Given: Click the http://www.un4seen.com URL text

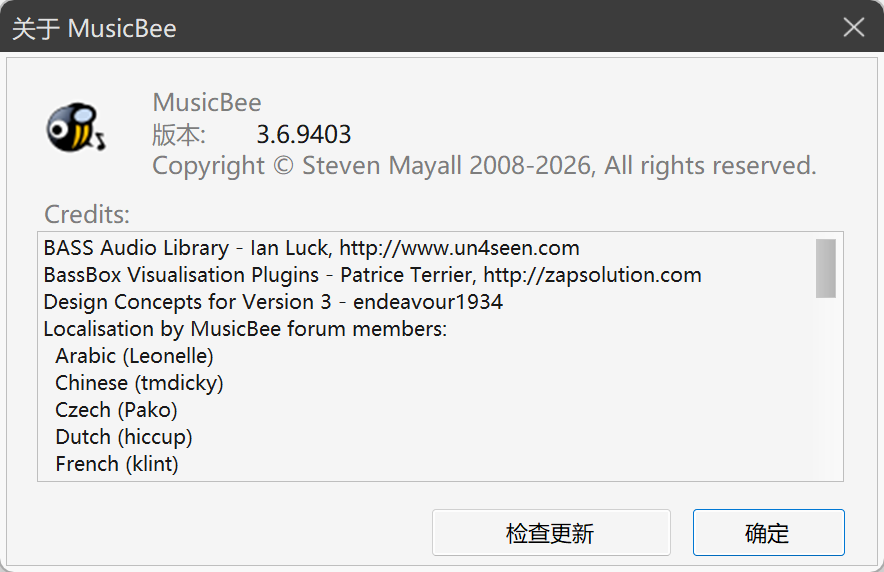Looking at the screenshot, I should (459, 248).
